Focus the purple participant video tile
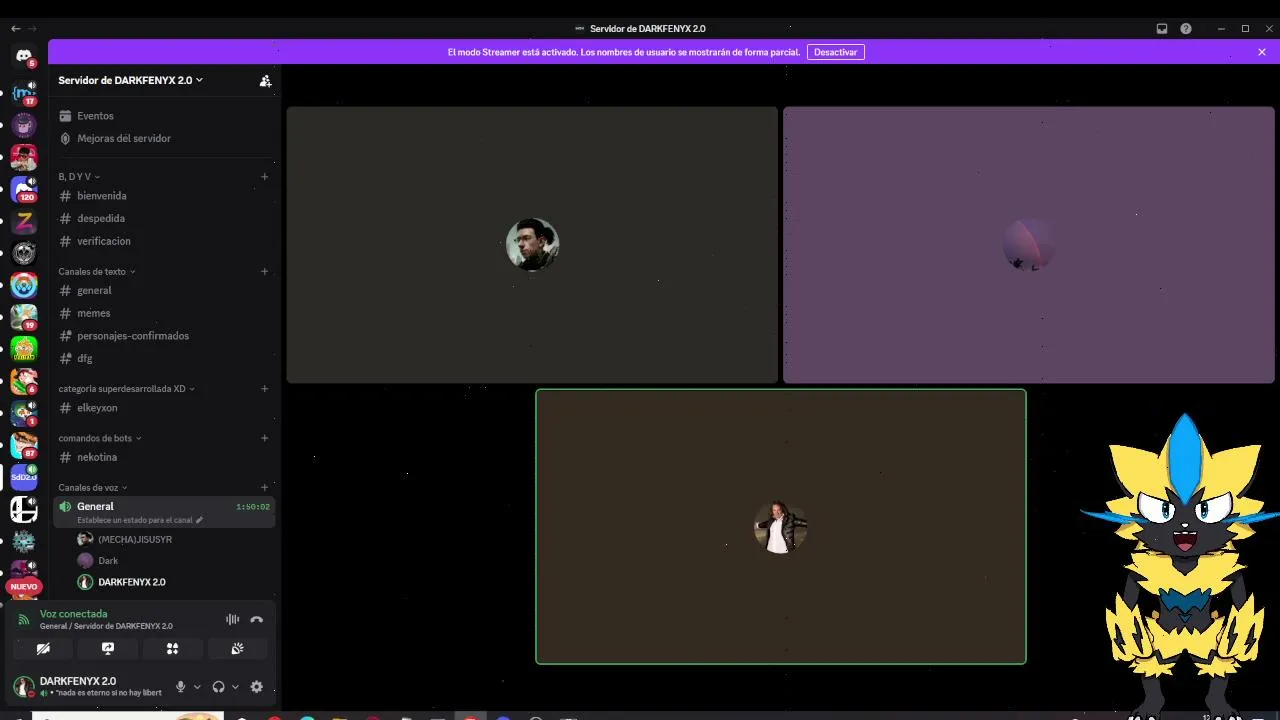The height and width of the screenshot is (720, 1280). pos(1029,245)
